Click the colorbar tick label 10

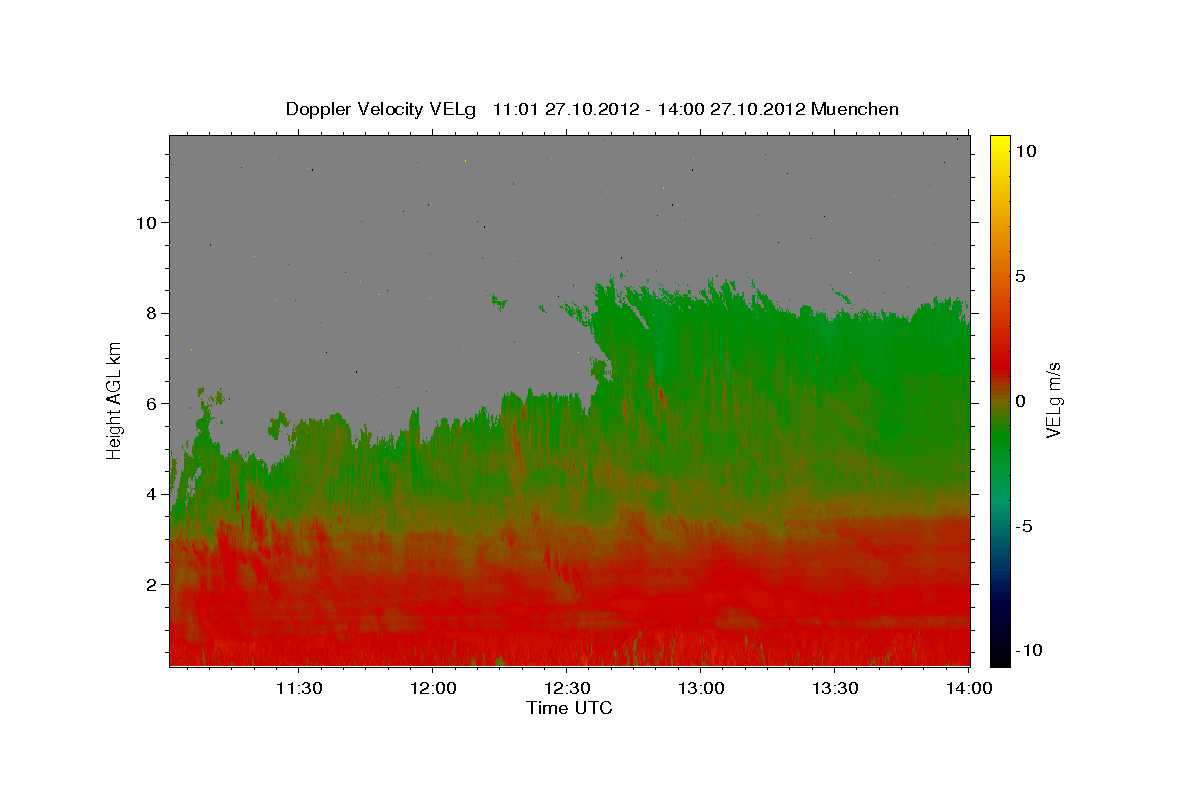[x=1025, y=150]
